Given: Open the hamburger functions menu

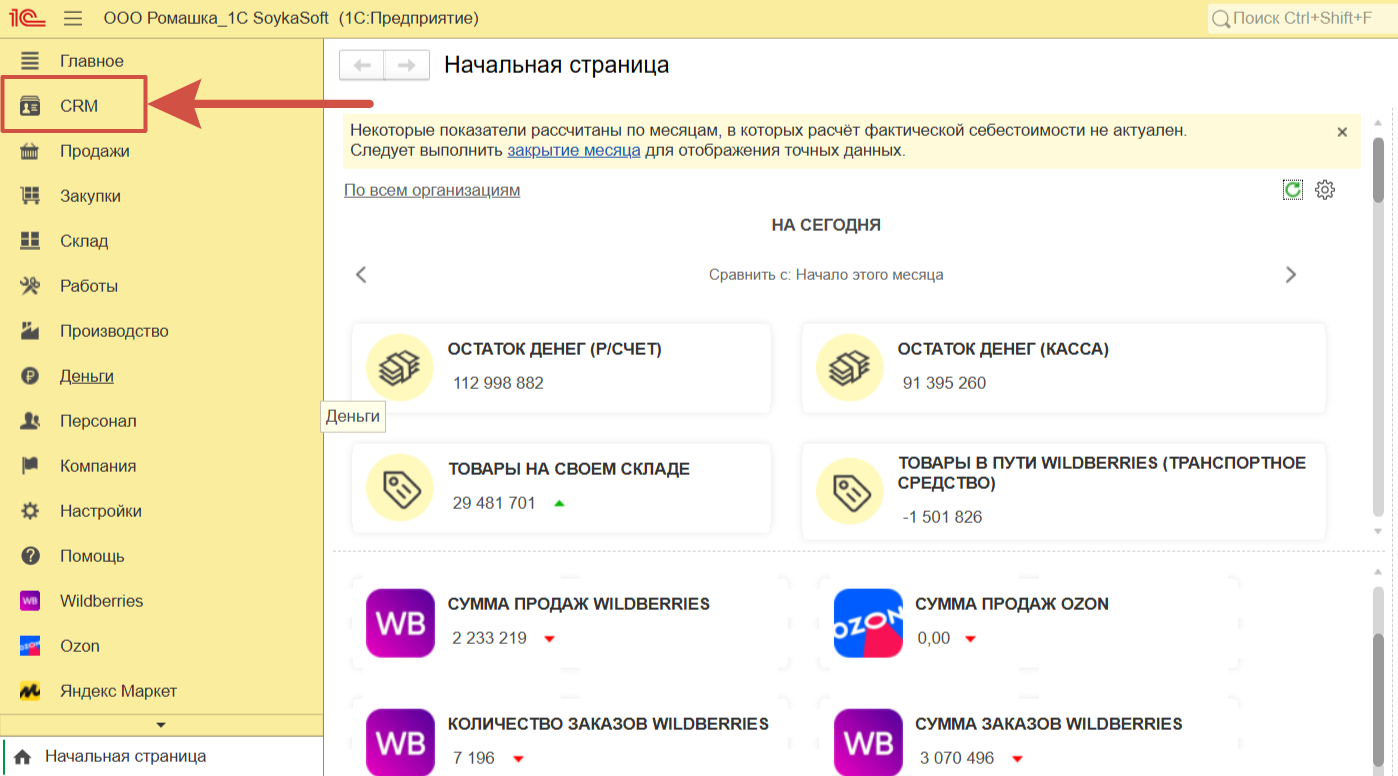Looking at the screenshot, I should [x=73, y=18].
